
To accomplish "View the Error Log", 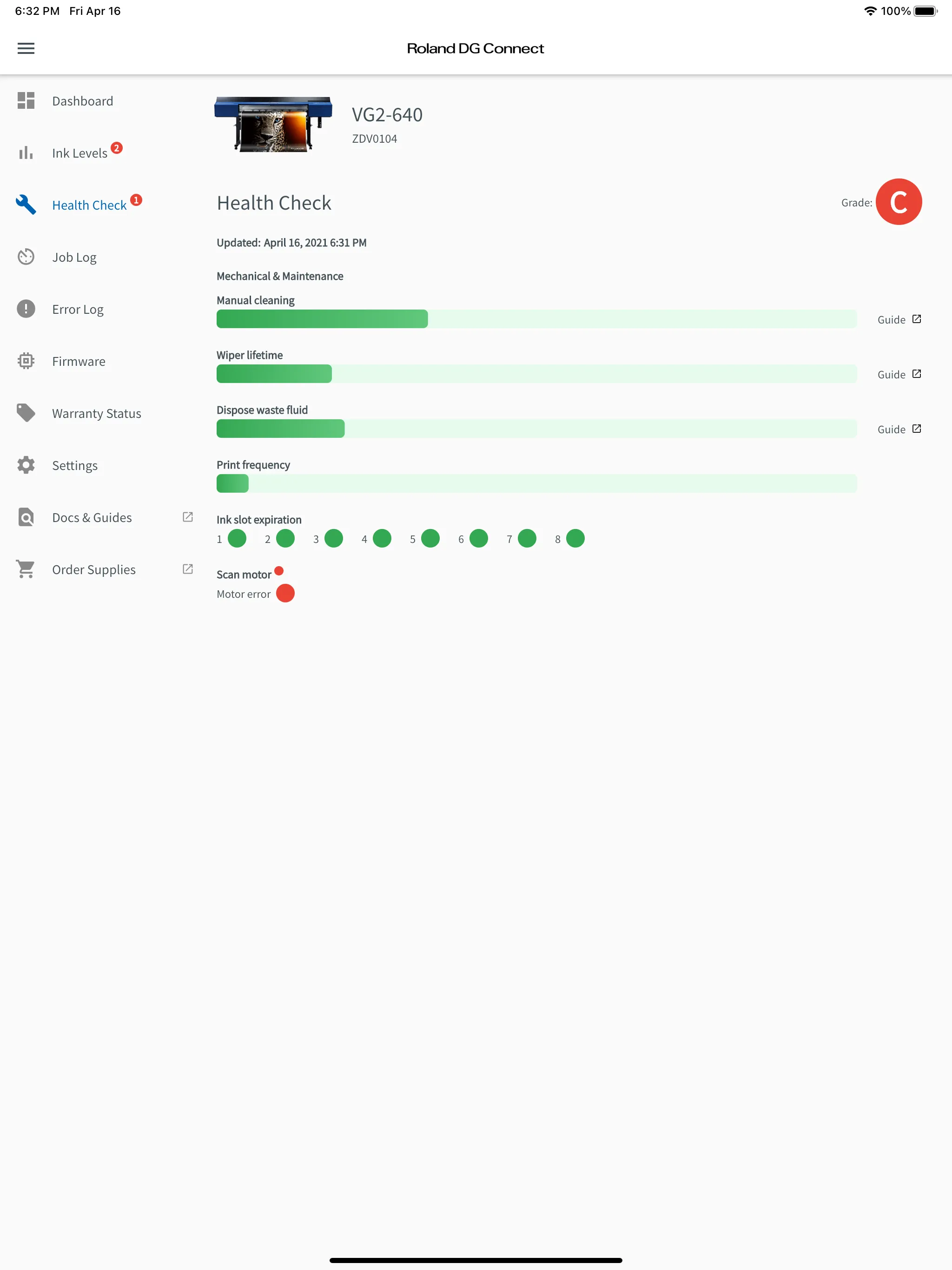I will (78, 310).
